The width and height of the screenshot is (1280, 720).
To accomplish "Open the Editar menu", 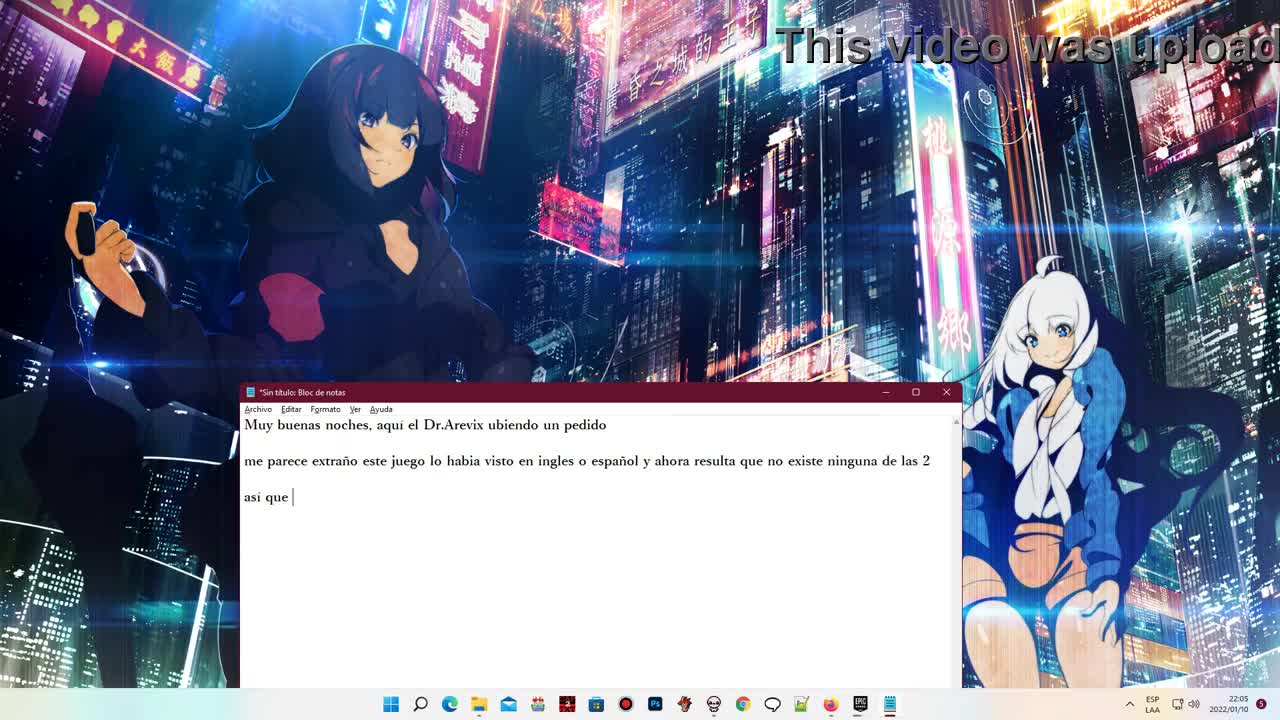I will (x=291, y=409).
